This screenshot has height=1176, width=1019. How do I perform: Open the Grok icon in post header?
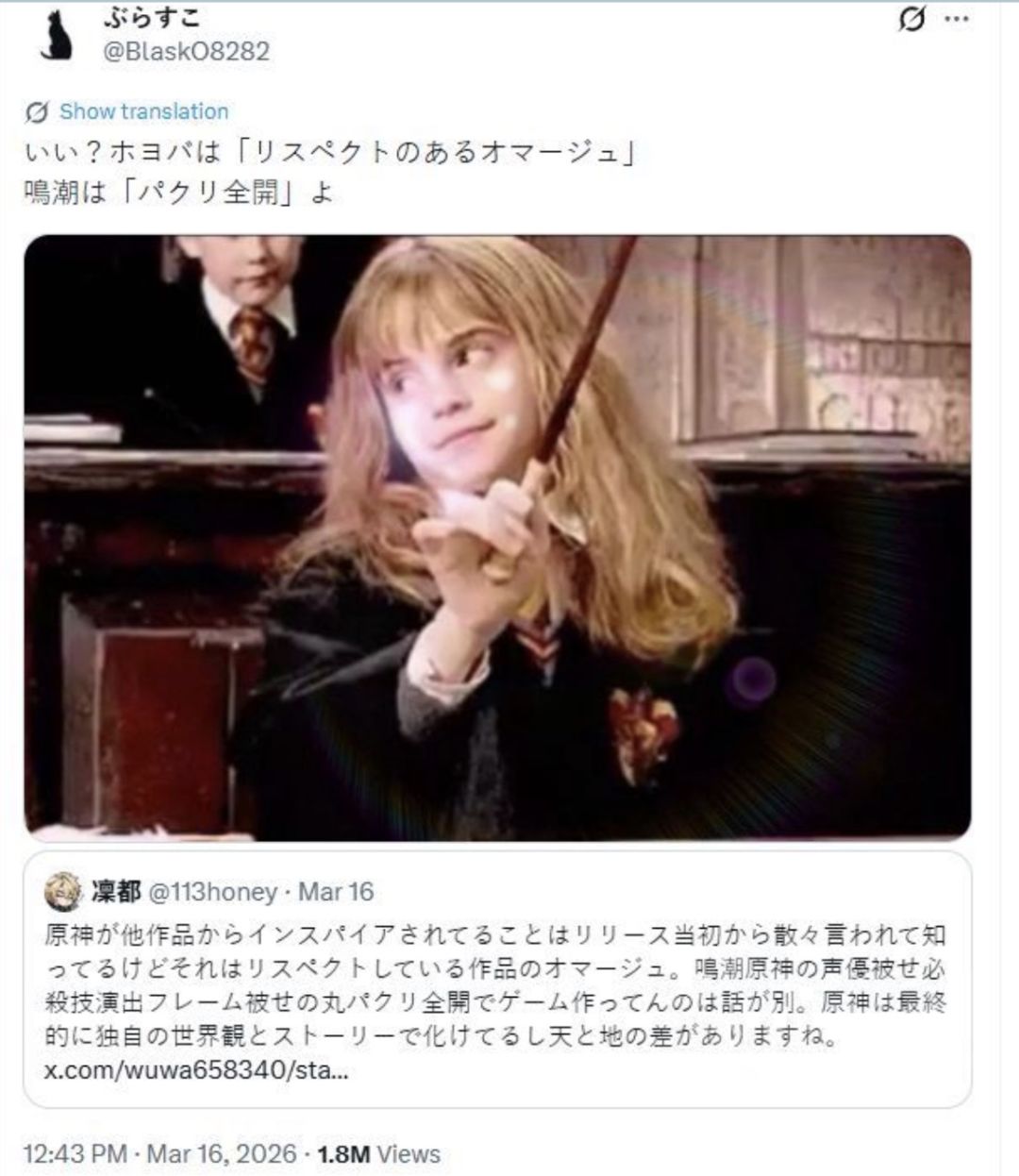[912, 19]
